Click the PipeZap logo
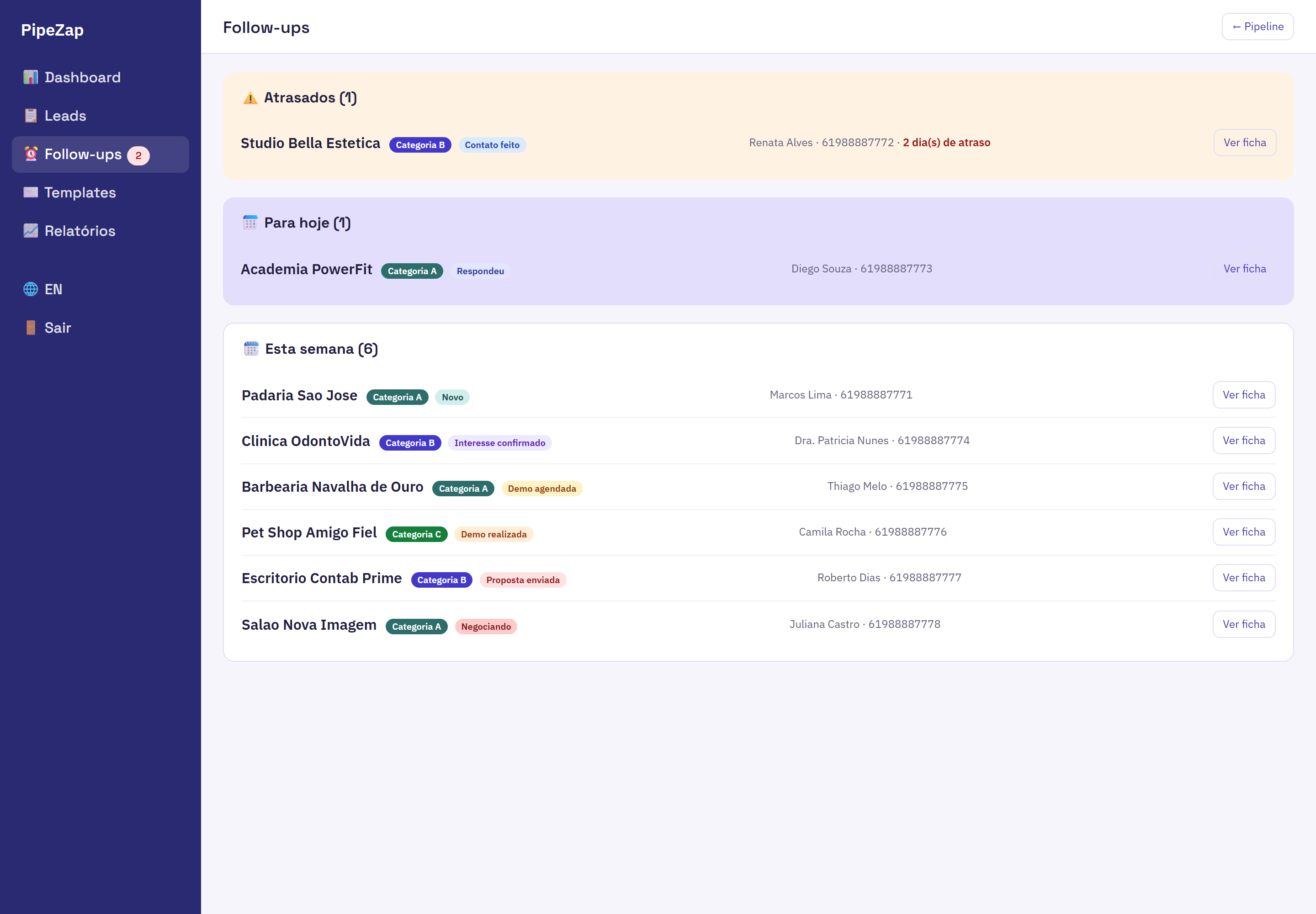The image size is (1316, 914). pyautogui.click(x=52, y=30)
